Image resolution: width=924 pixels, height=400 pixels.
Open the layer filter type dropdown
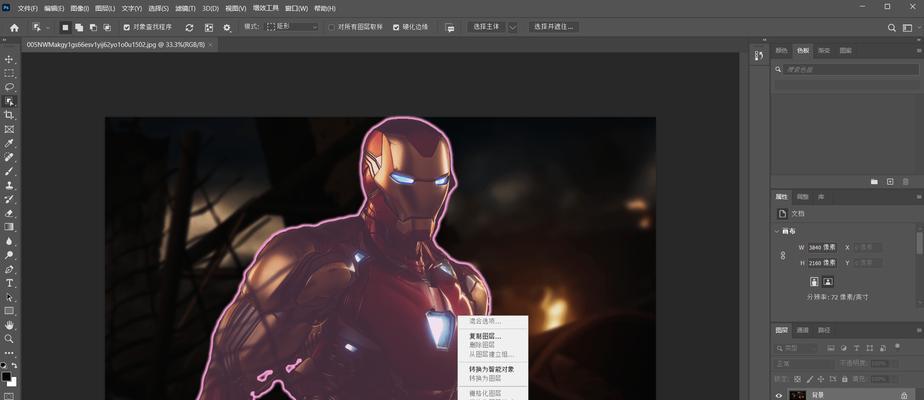coord(797,348)
